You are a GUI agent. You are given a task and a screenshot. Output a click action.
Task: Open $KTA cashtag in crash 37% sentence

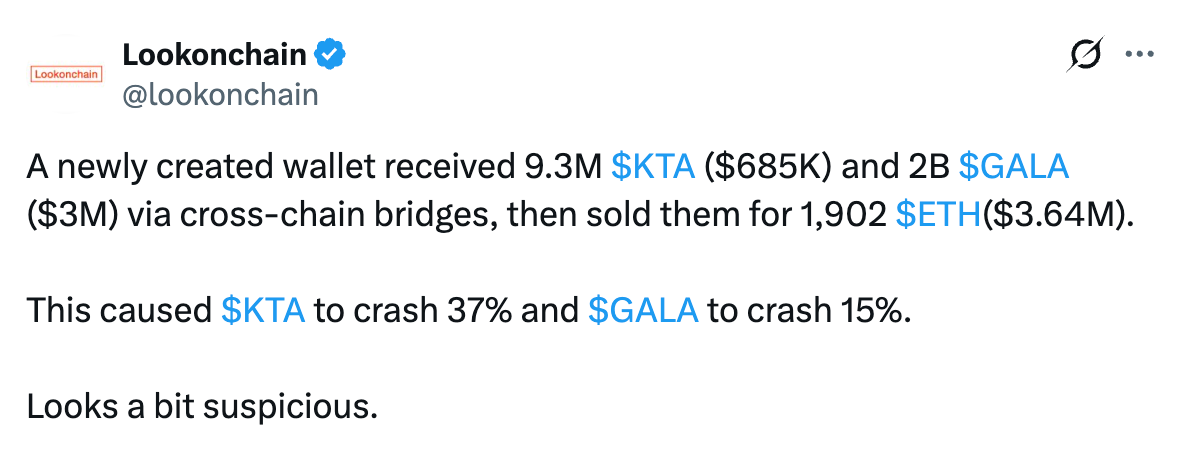(263, 311)
